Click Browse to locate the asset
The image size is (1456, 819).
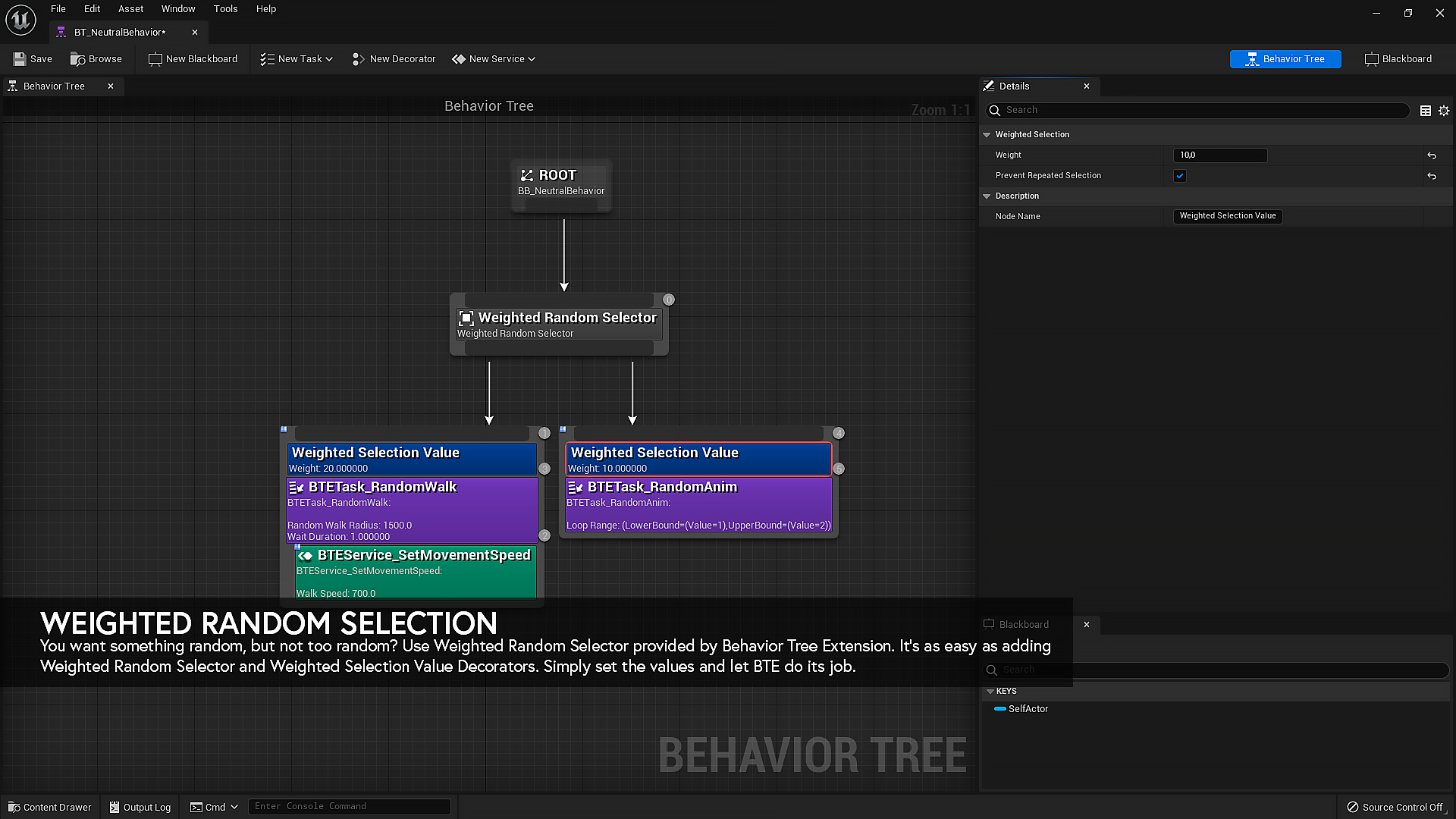pos(96,59)
